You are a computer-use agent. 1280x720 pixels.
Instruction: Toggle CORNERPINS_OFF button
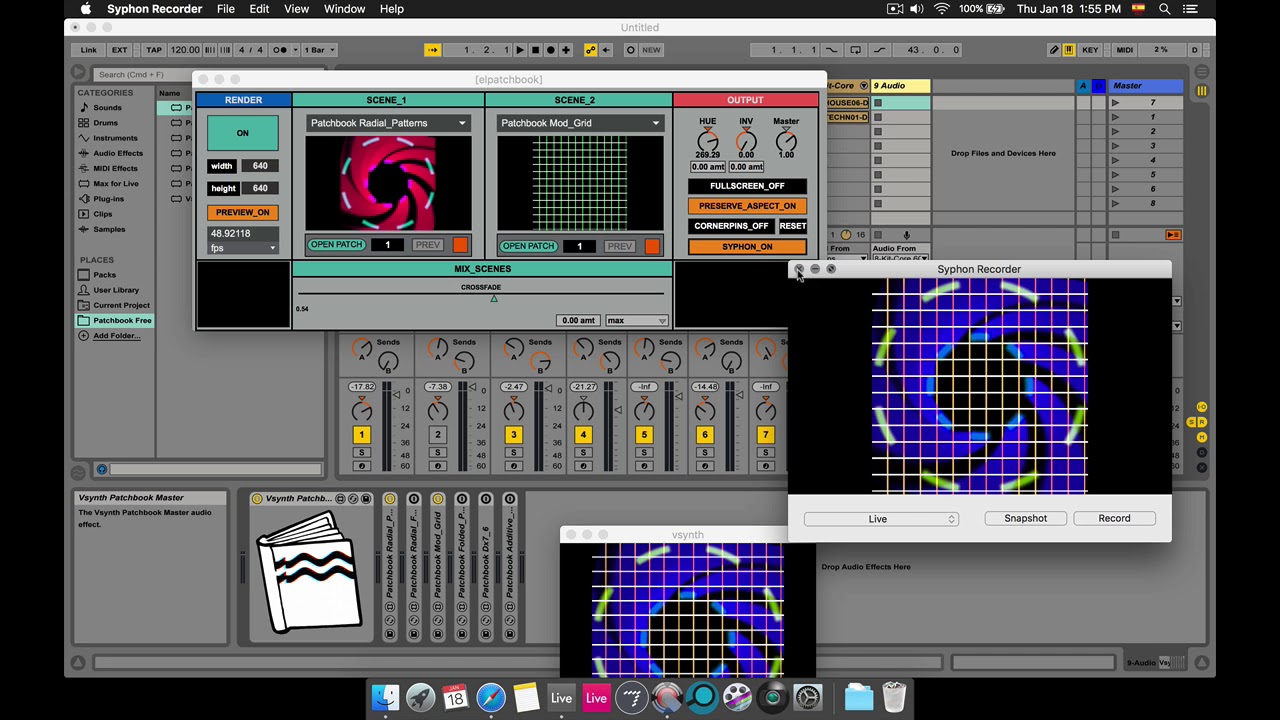(731, 226)
